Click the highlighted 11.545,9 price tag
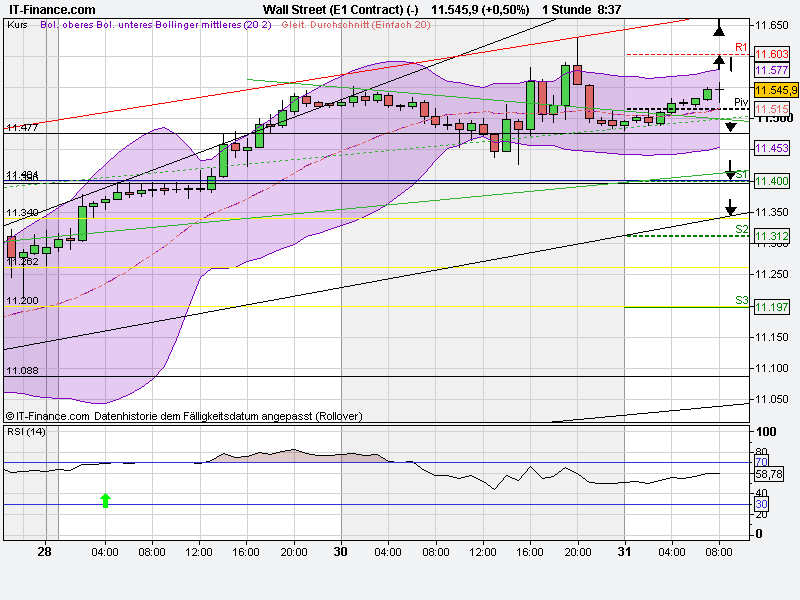Viewport: 800px width, 600px height. (x=777, y=89)
